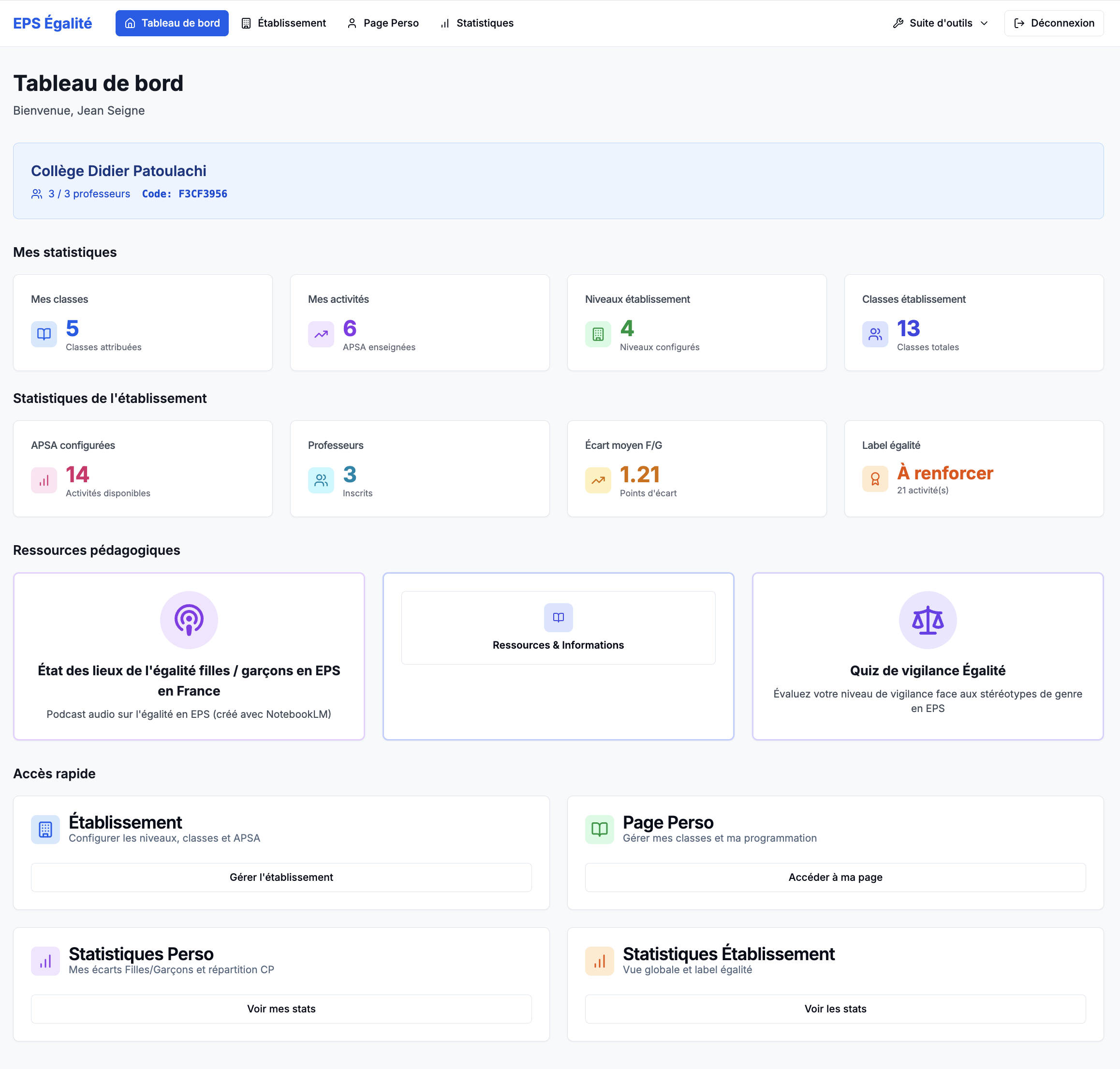The height and width of the screenshot is (1069, 1120).
Task: Expand the Suite d'outils dropdown
Action: 940,23
